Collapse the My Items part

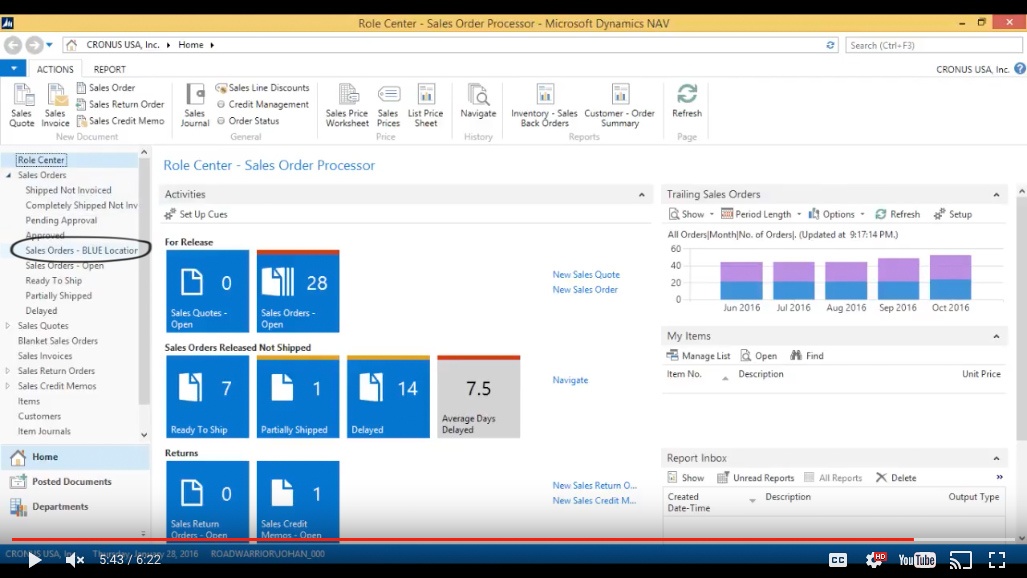(x=996, y=336)
